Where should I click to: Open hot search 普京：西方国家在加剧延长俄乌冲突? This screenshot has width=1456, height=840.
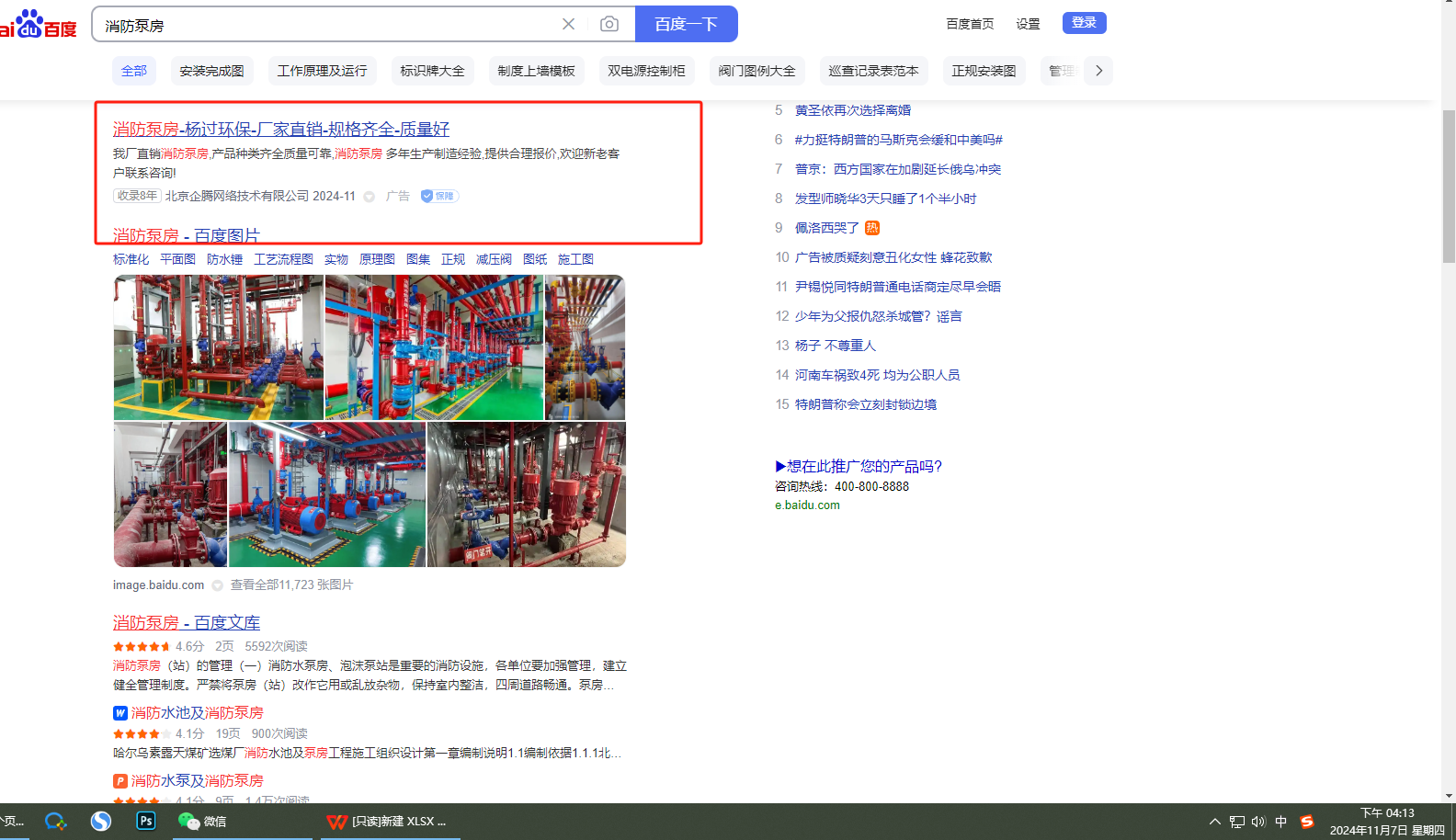898,169
